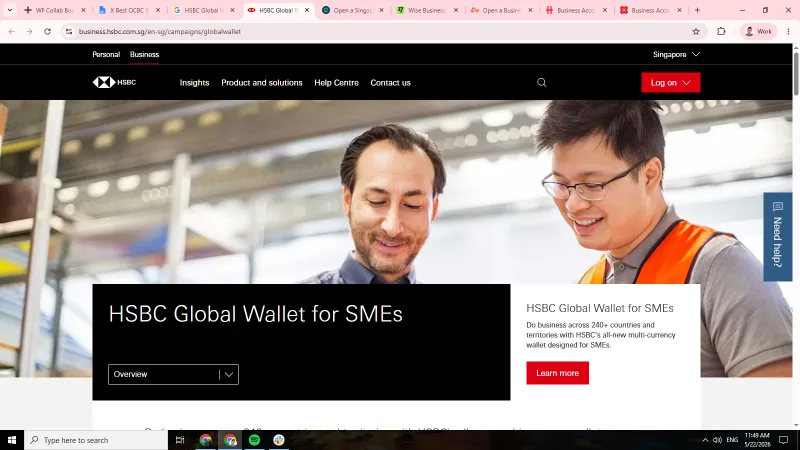Click the ENG language indicator
Viewport: 800px width, 450px height.
pyautogui.click(x=732, y=440)
